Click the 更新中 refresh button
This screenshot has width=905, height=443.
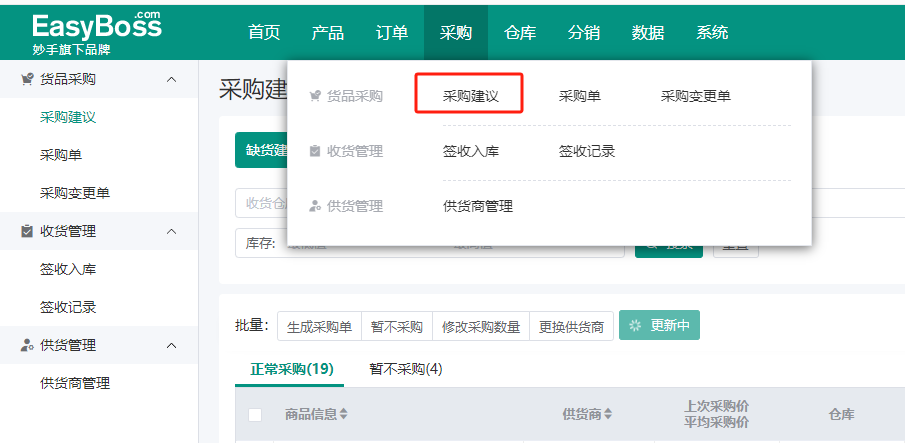click(659, 325)
